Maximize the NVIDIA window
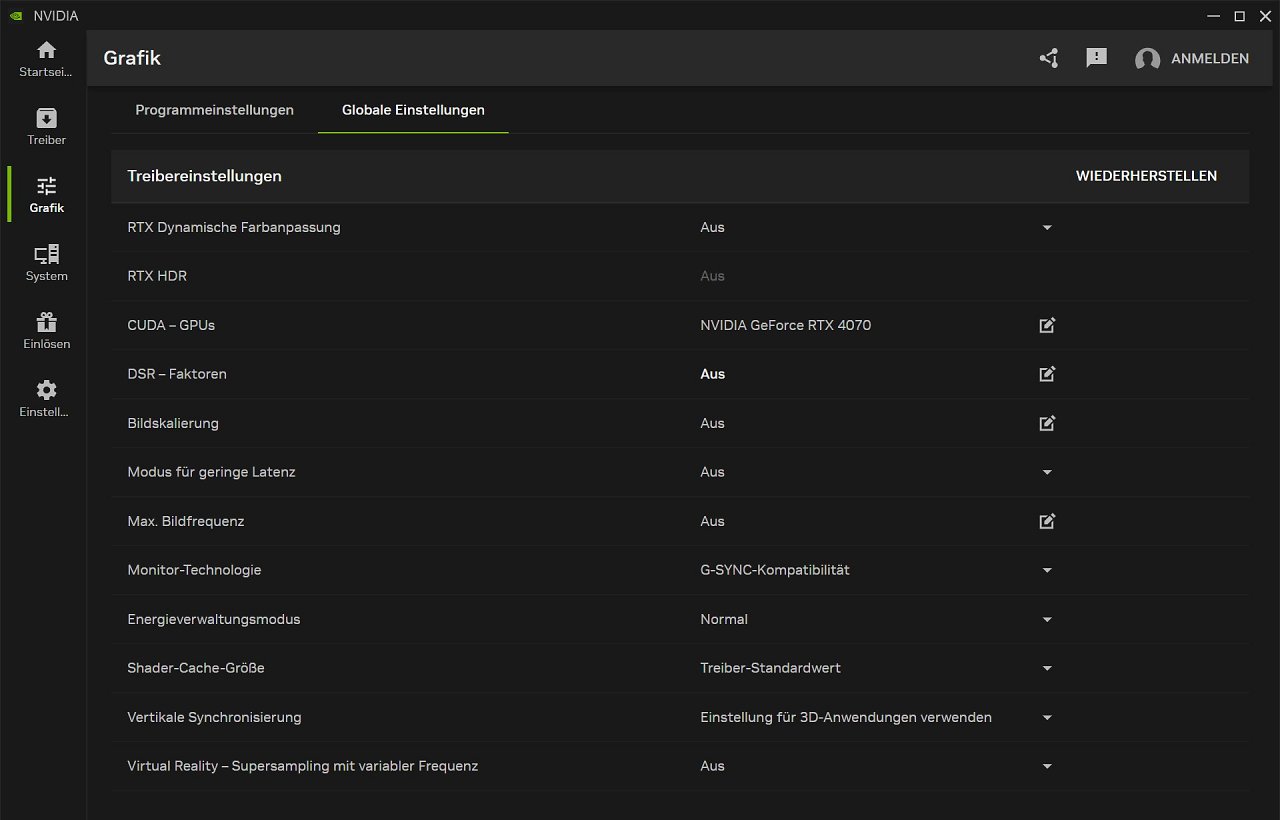 point(1240,16)
